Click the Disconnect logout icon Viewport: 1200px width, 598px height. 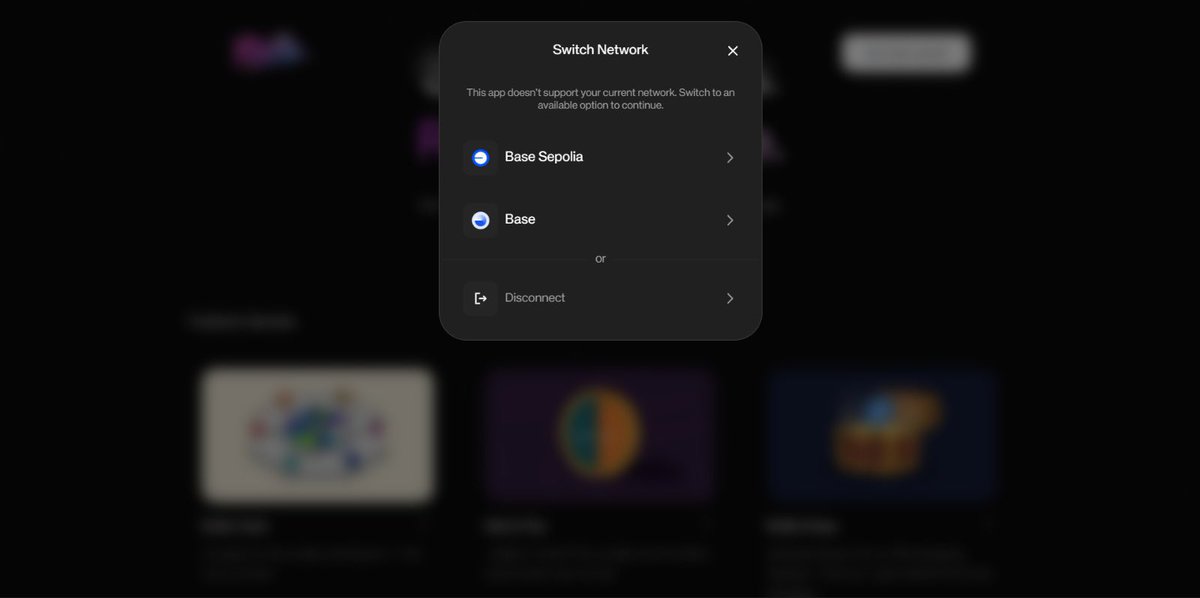coord(480,298)
